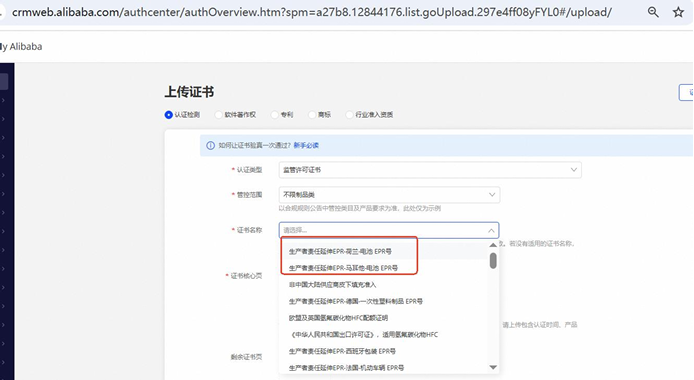694x380 pixels.
Task: Click the Alibaba logo text in the header
Action: (x=21, y=46)
